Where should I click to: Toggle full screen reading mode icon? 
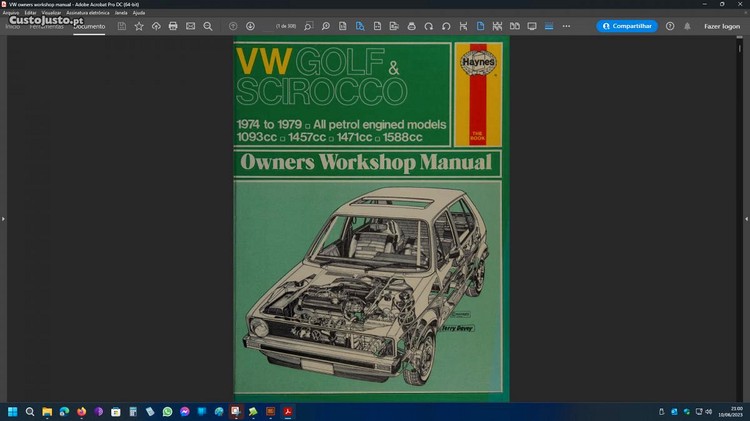click(532, 26)
